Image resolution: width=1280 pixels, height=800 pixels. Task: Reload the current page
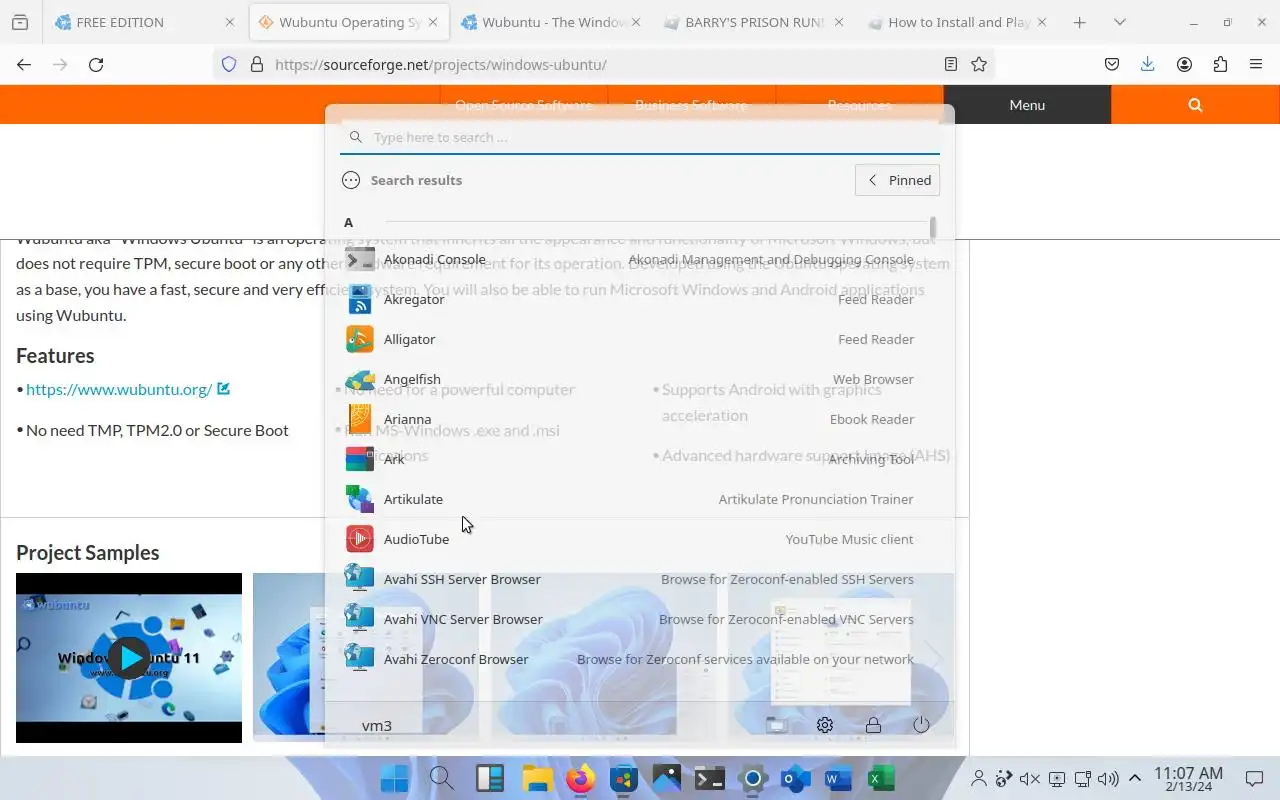96,64
